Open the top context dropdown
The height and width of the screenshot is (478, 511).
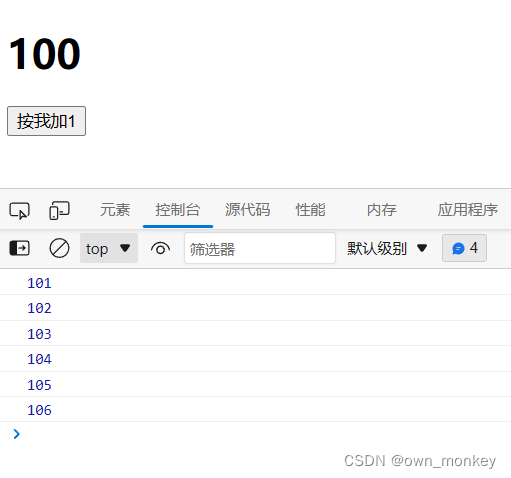pyautogui.click(x=109, y=248)
